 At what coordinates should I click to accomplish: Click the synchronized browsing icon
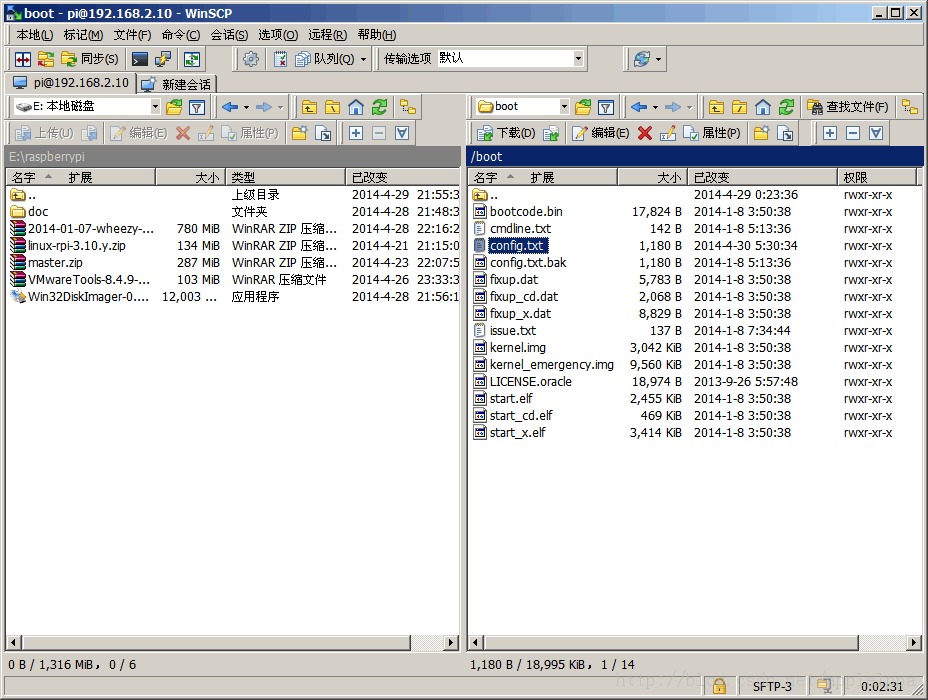coord(192,59)
